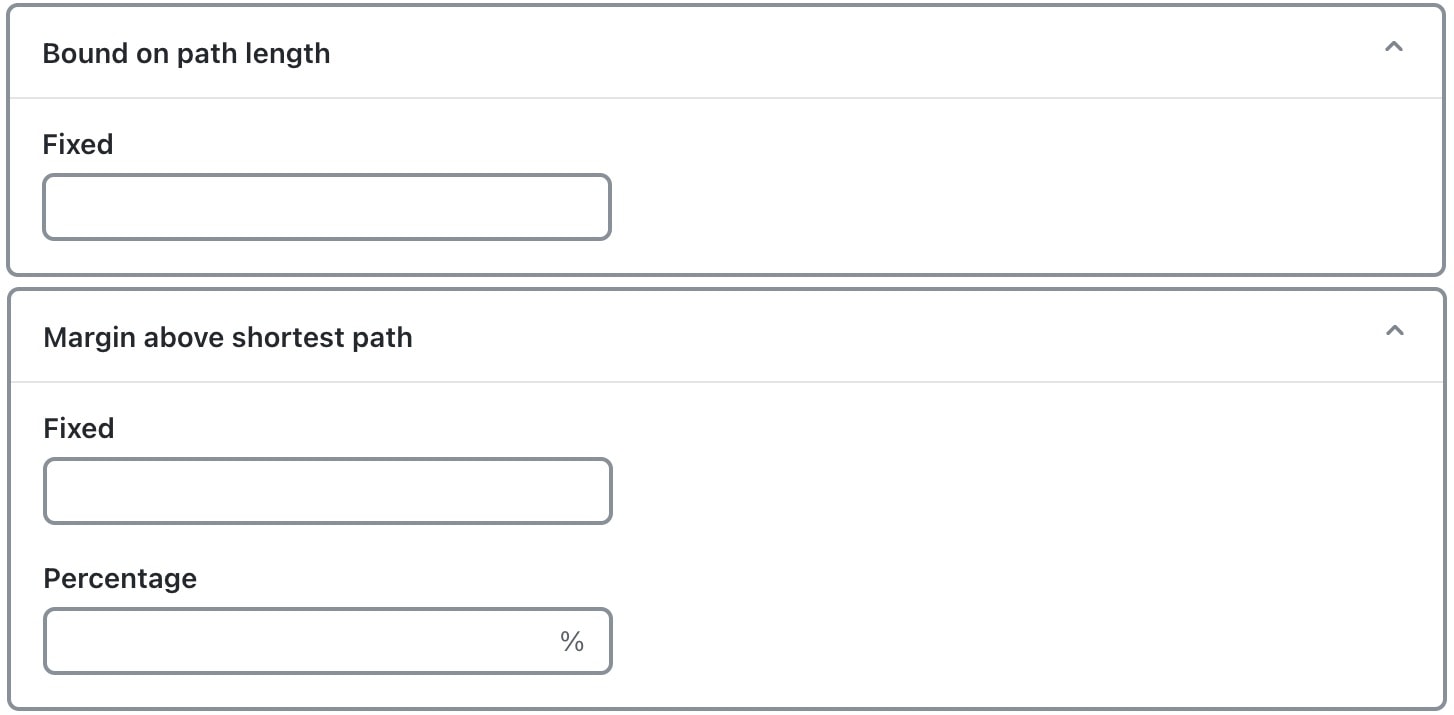Hide the Bound on path length section via up arrow

pos(1393,48)
